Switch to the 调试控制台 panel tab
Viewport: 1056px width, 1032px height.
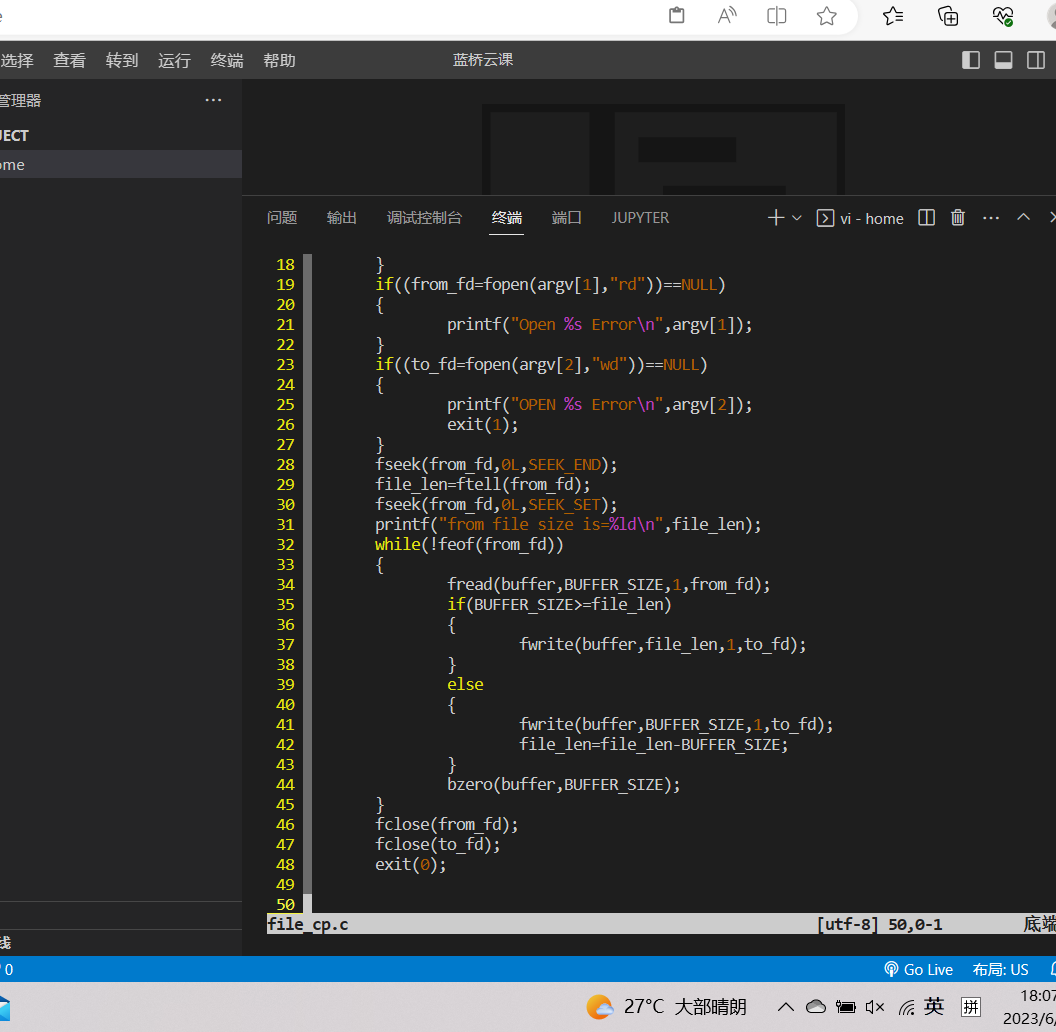[424, 218]
